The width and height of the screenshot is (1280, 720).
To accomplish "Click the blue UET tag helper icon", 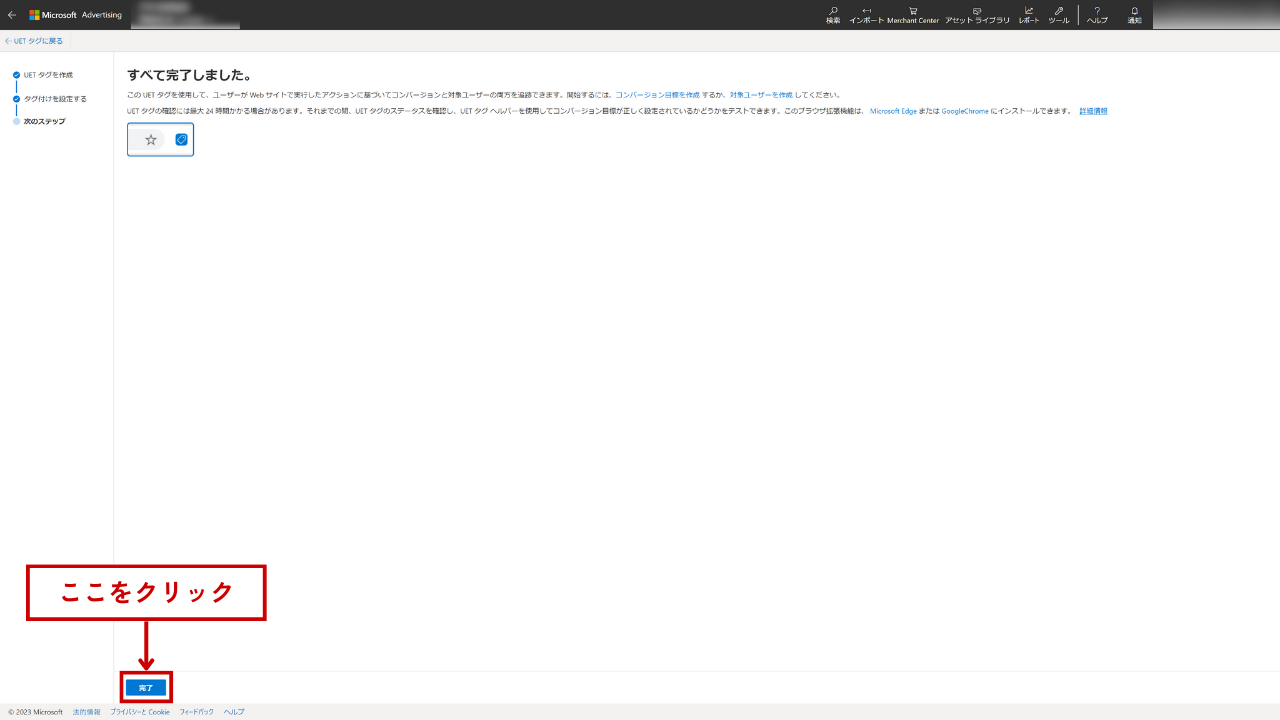I will tap(181, 140).
